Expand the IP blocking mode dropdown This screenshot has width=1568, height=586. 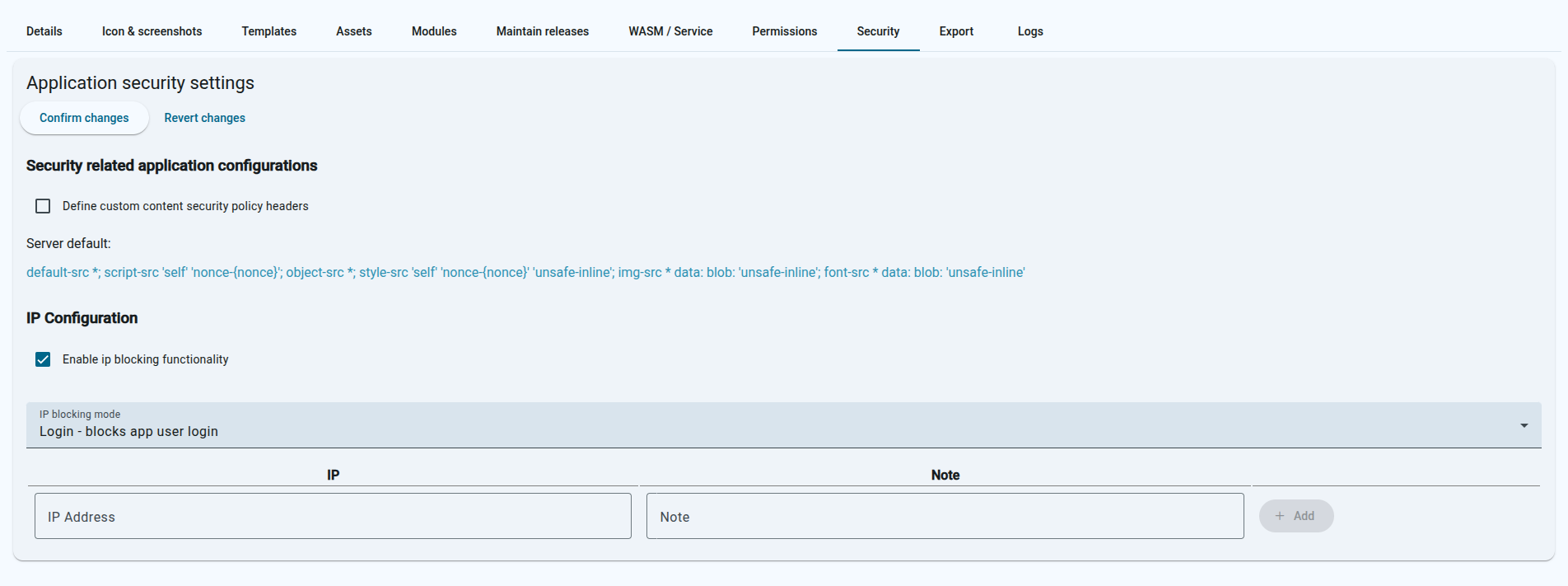[774, 425]
